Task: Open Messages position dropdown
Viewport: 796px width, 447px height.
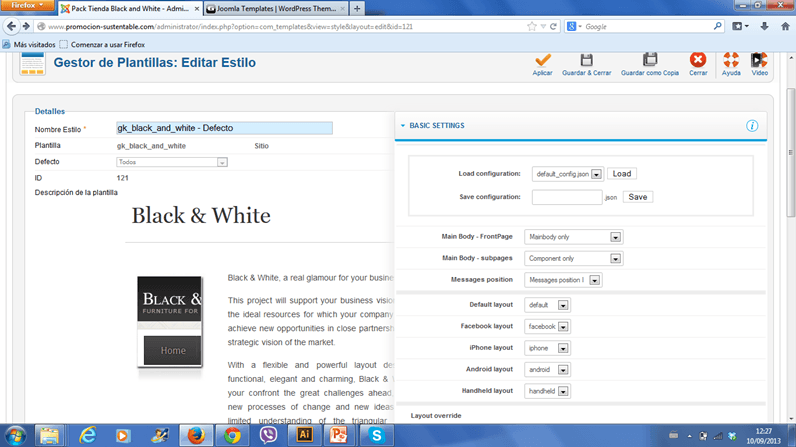Action: pos(563,280)
